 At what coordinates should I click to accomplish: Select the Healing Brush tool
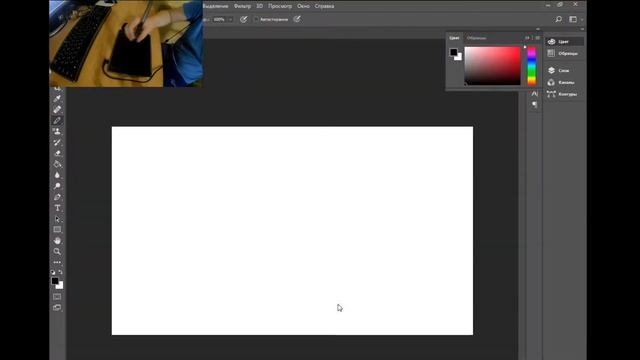57,109
